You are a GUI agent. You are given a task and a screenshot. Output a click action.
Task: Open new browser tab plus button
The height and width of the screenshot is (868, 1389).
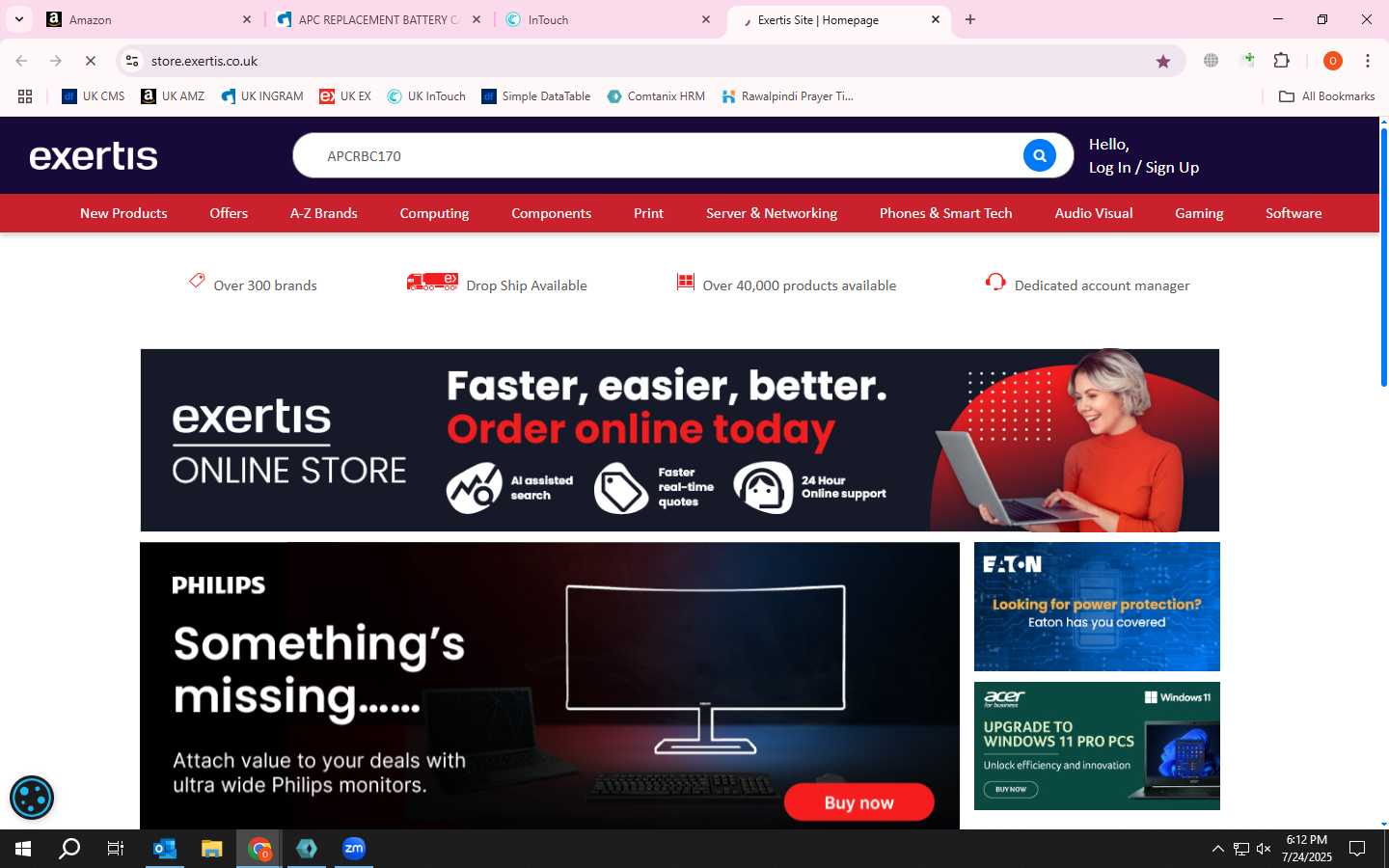[970, 19]
